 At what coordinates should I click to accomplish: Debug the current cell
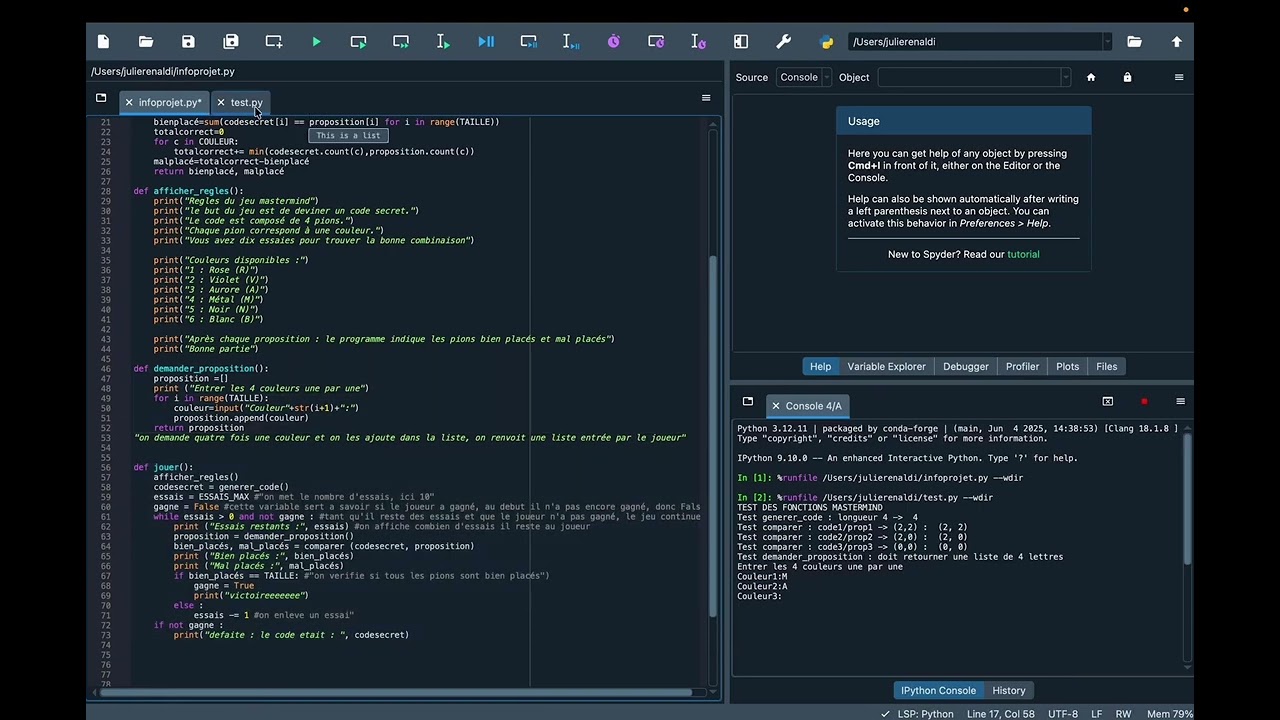529,41
